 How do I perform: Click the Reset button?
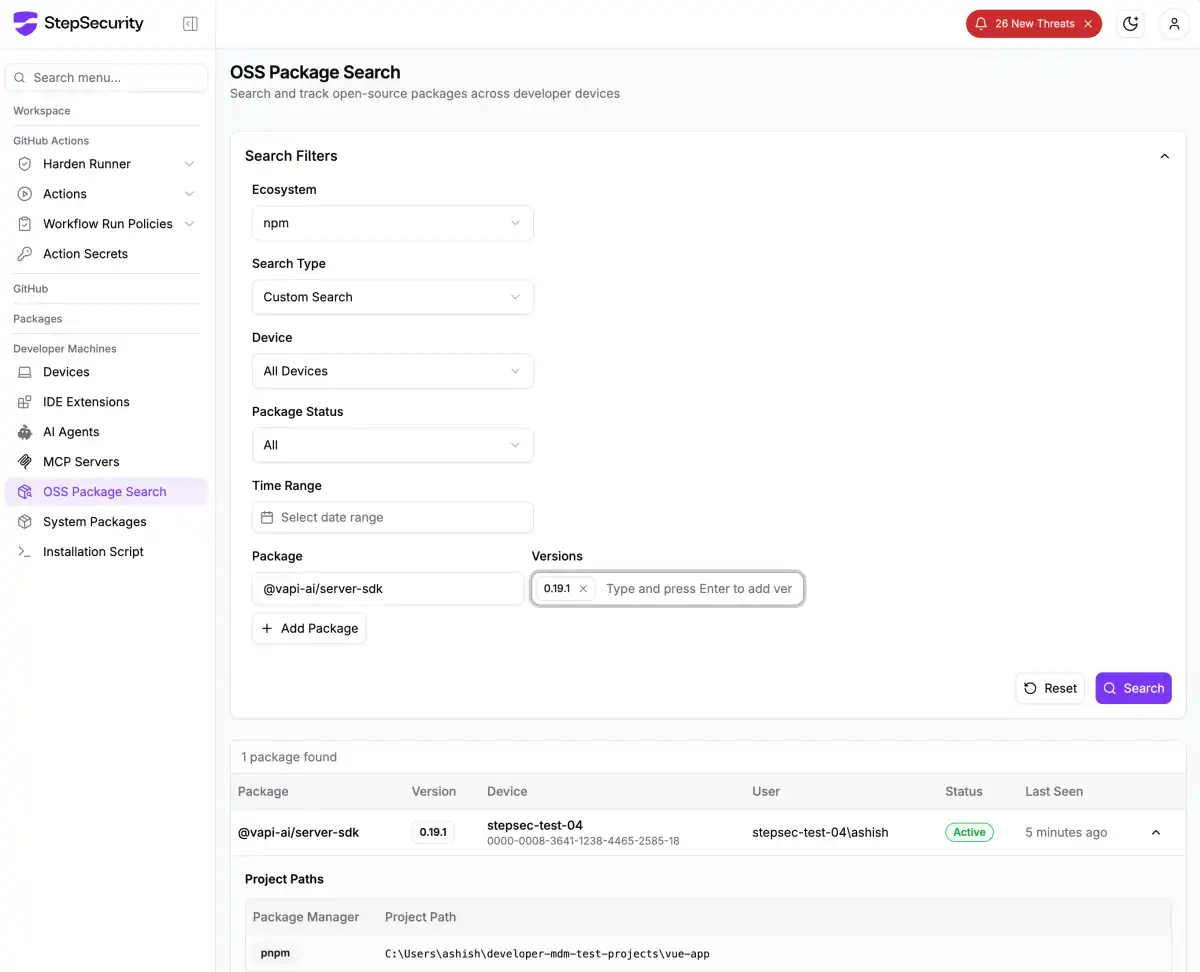(1050, 688)
